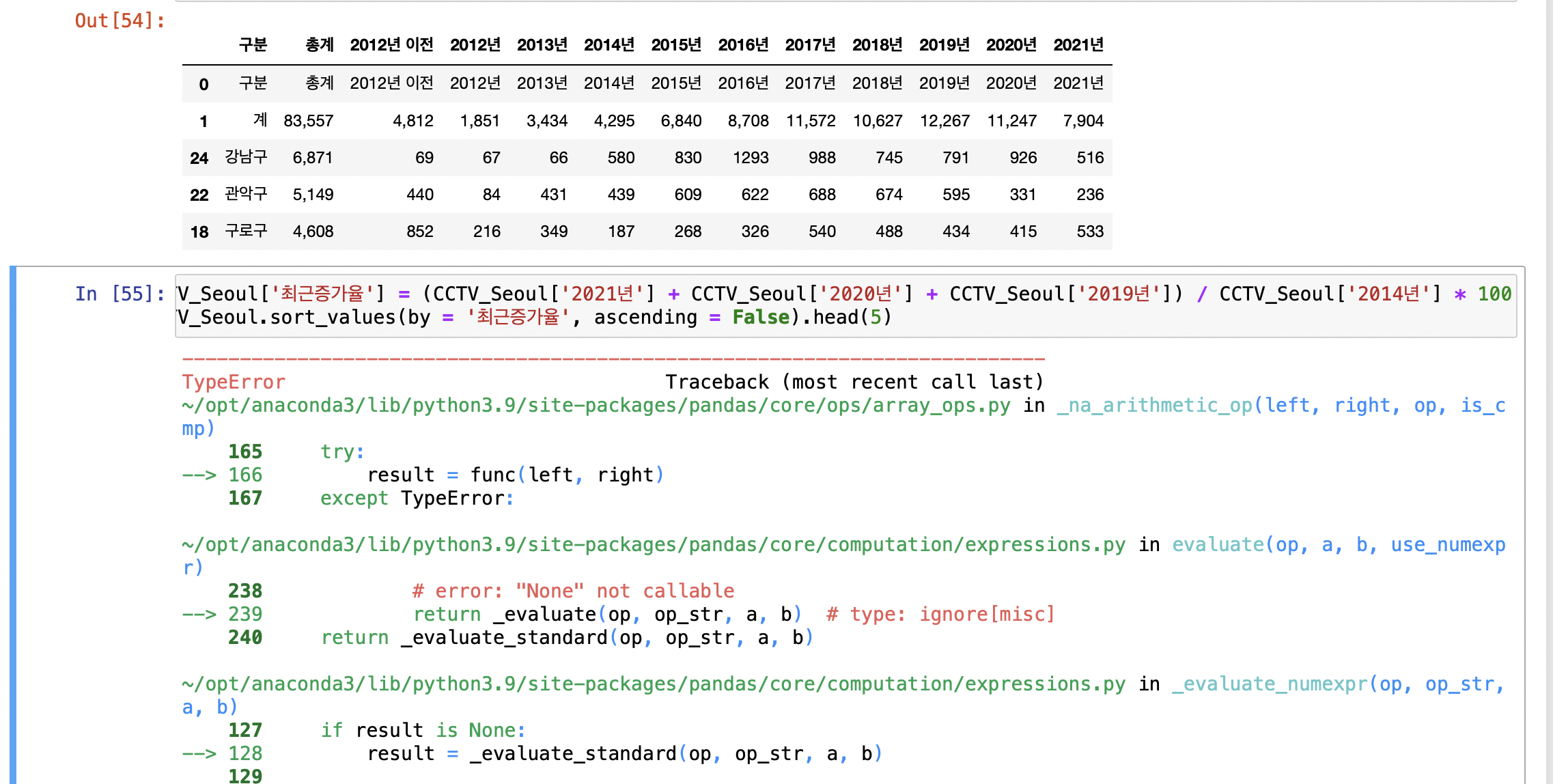Click the value 852 in the 구로구 row
The height and width of the screenshot is (784, 1553).
pyautogui.click(x=420, y=232)
